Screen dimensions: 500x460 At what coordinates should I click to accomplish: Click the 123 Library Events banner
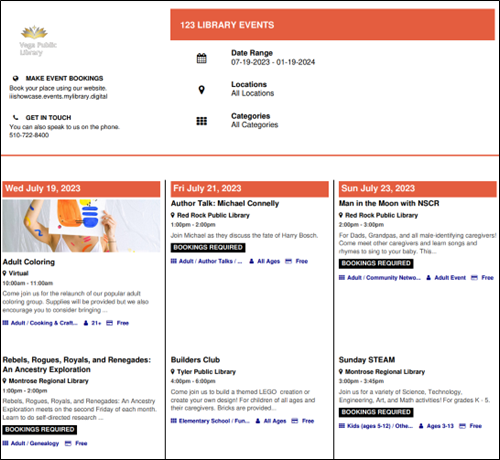point(332,25)
